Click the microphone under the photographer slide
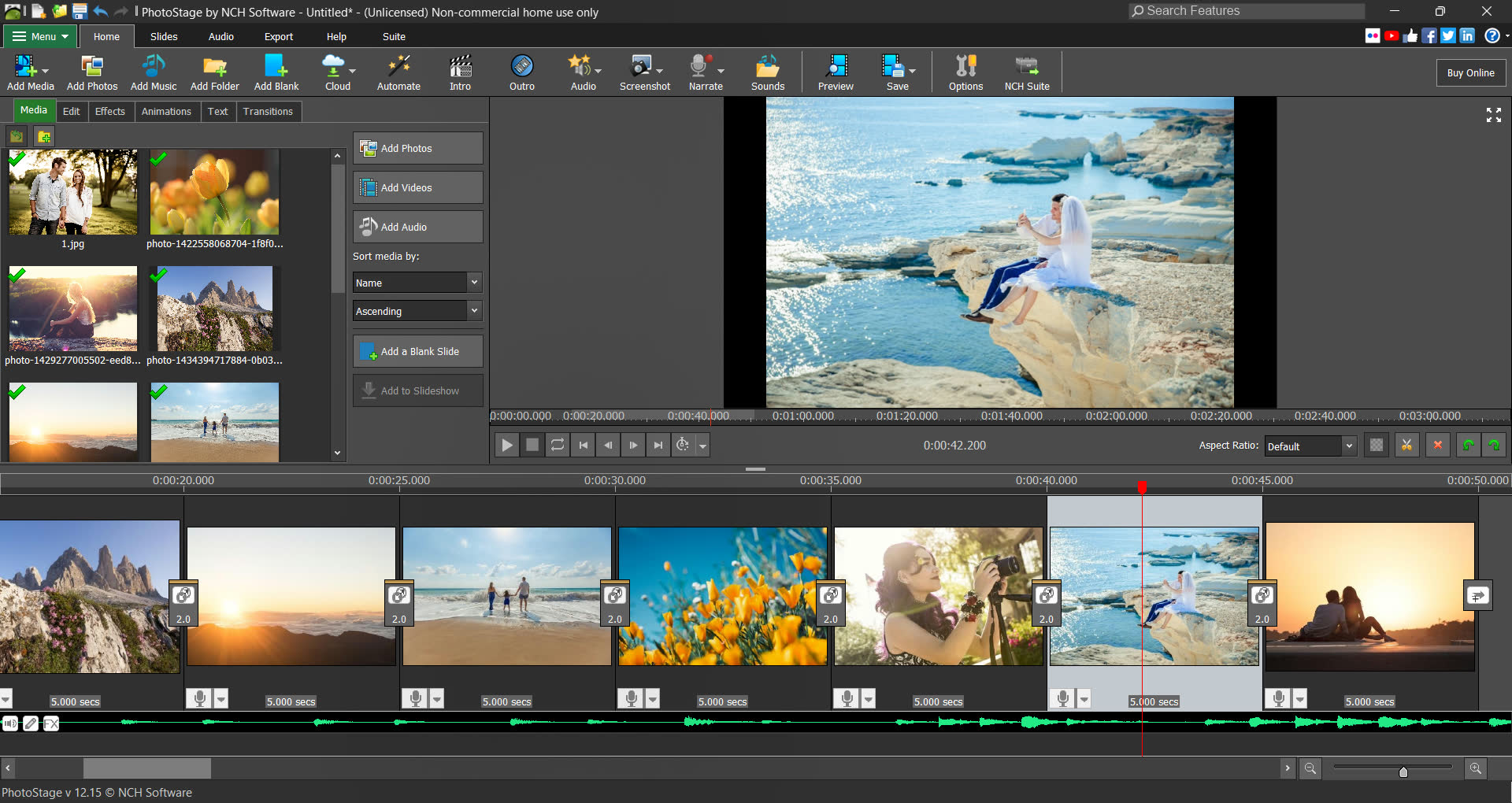This screenshot has height=803, width=1512. tap(847, 698)
